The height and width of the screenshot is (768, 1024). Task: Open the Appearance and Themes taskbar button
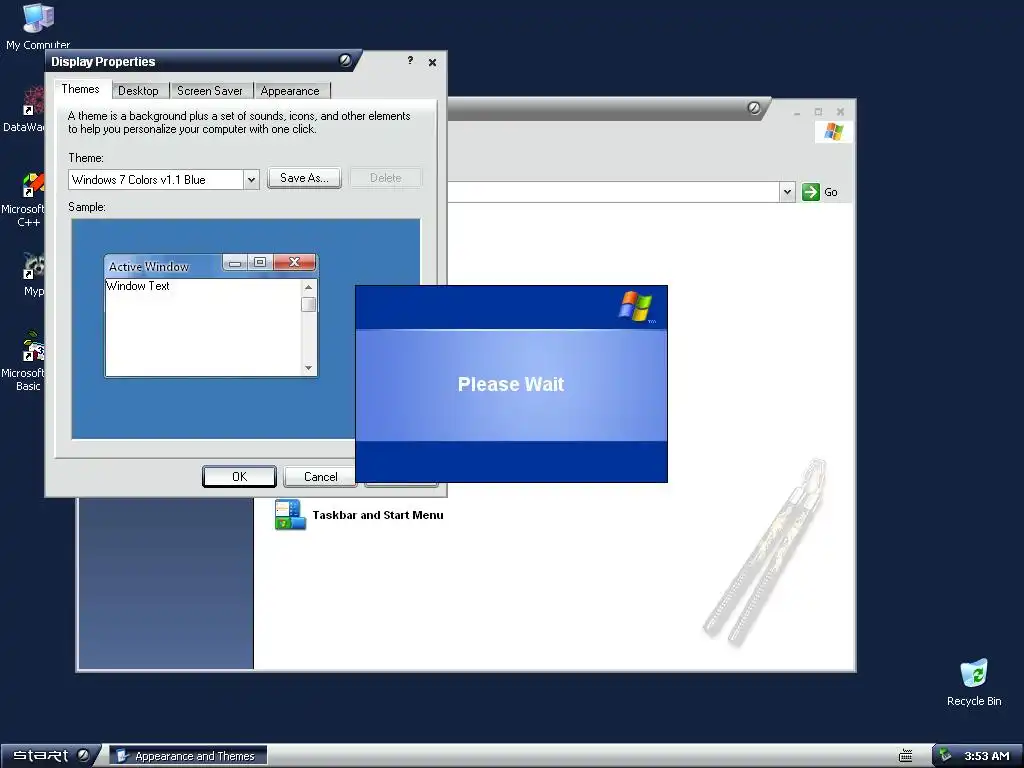click(x=188, y=756)
